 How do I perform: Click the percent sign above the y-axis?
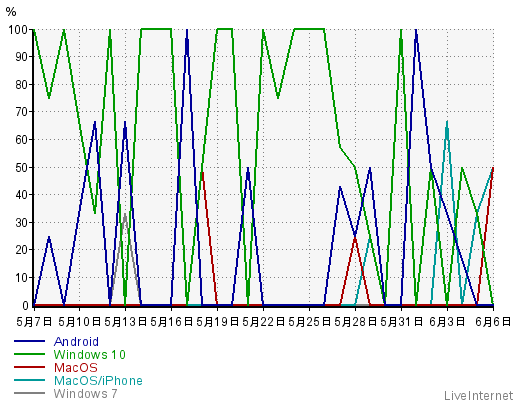click(11, 12)
